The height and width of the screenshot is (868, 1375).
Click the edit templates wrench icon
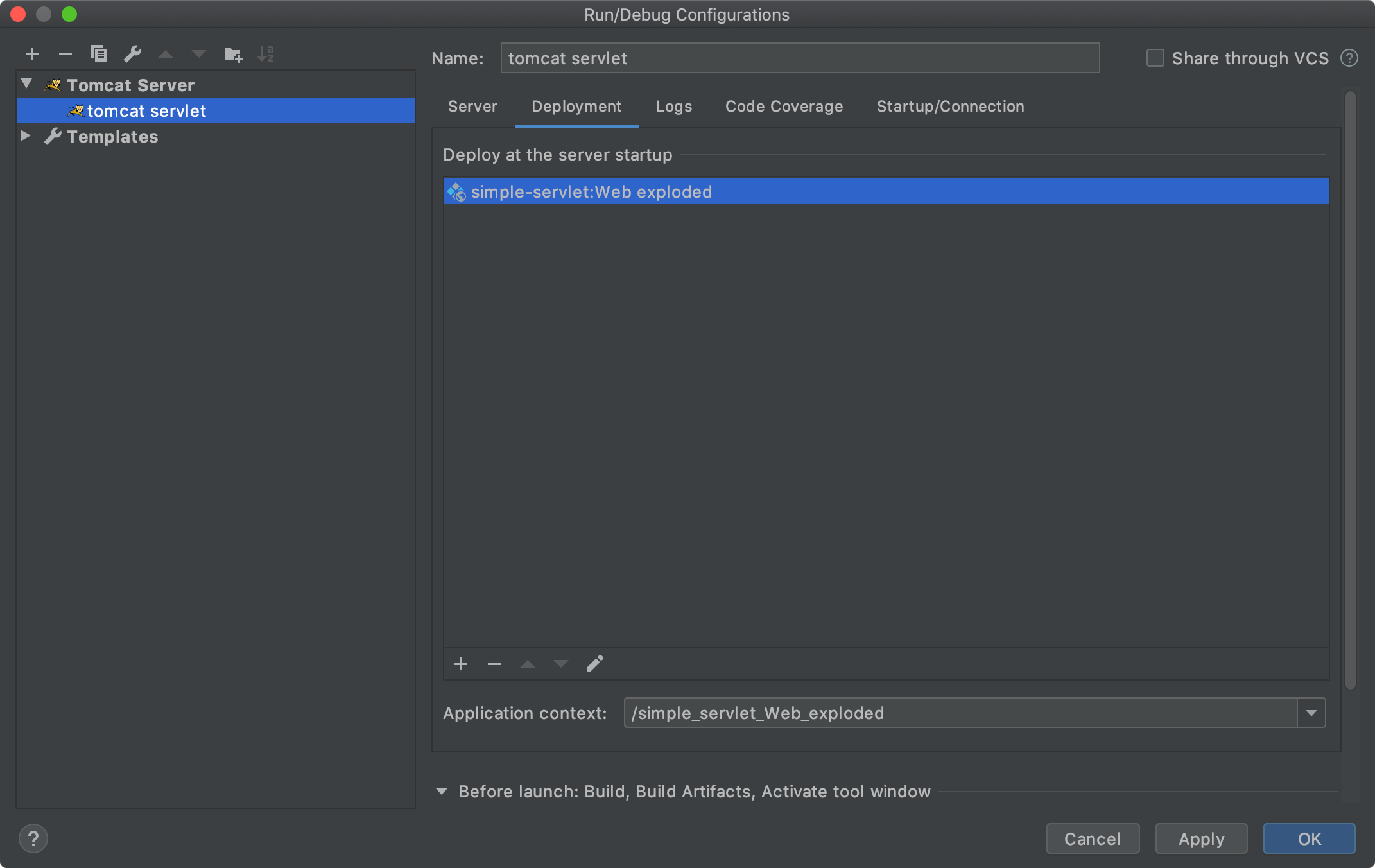click(132, 54)
